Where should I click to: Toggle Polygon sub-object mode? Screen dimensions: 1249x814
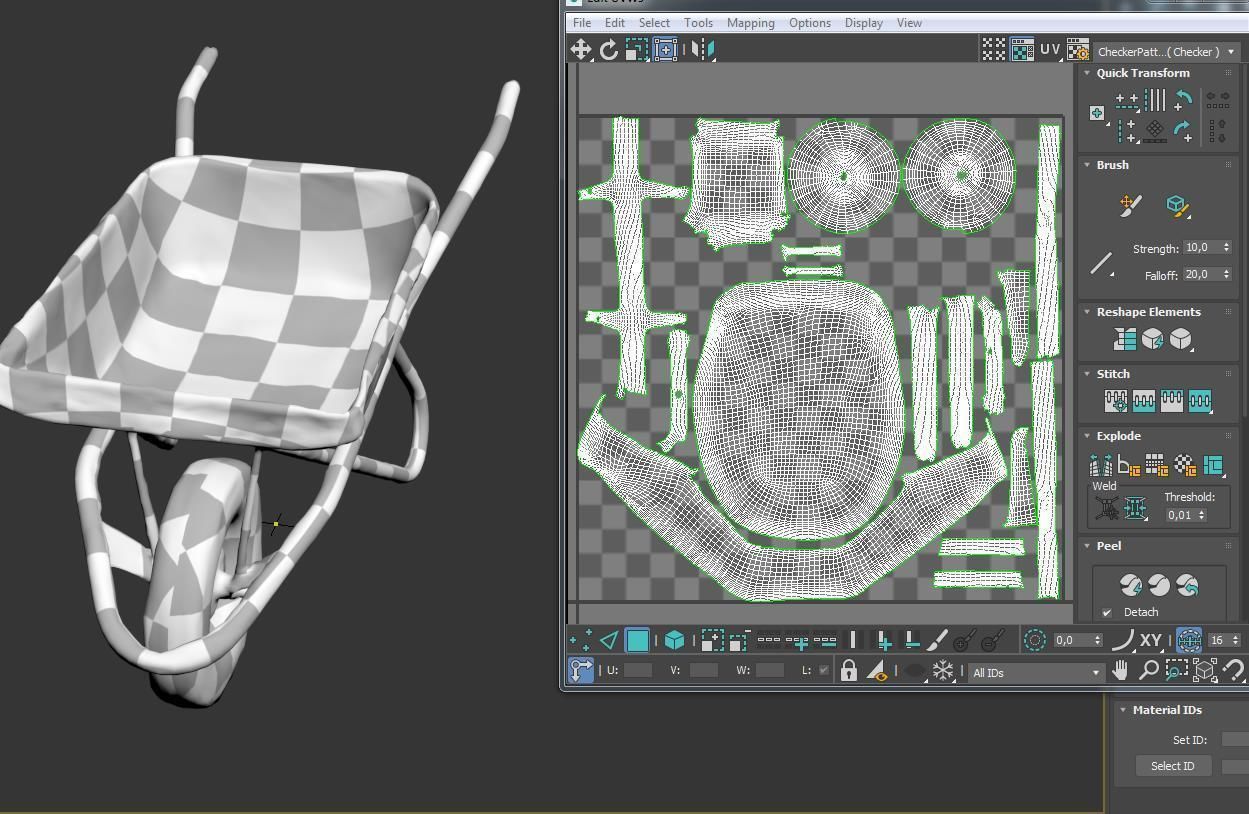click(637, 640)
